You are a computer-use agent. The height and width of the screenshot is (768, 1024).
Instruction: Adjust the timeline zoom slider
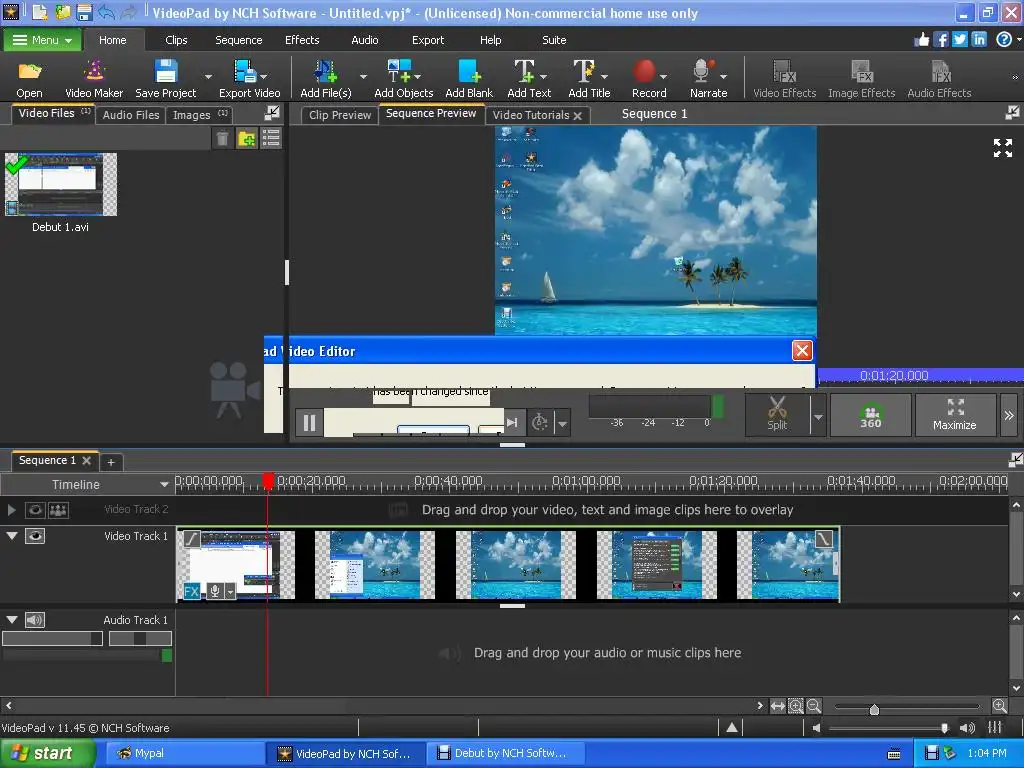pyautogui.click(x=874, y=709)
